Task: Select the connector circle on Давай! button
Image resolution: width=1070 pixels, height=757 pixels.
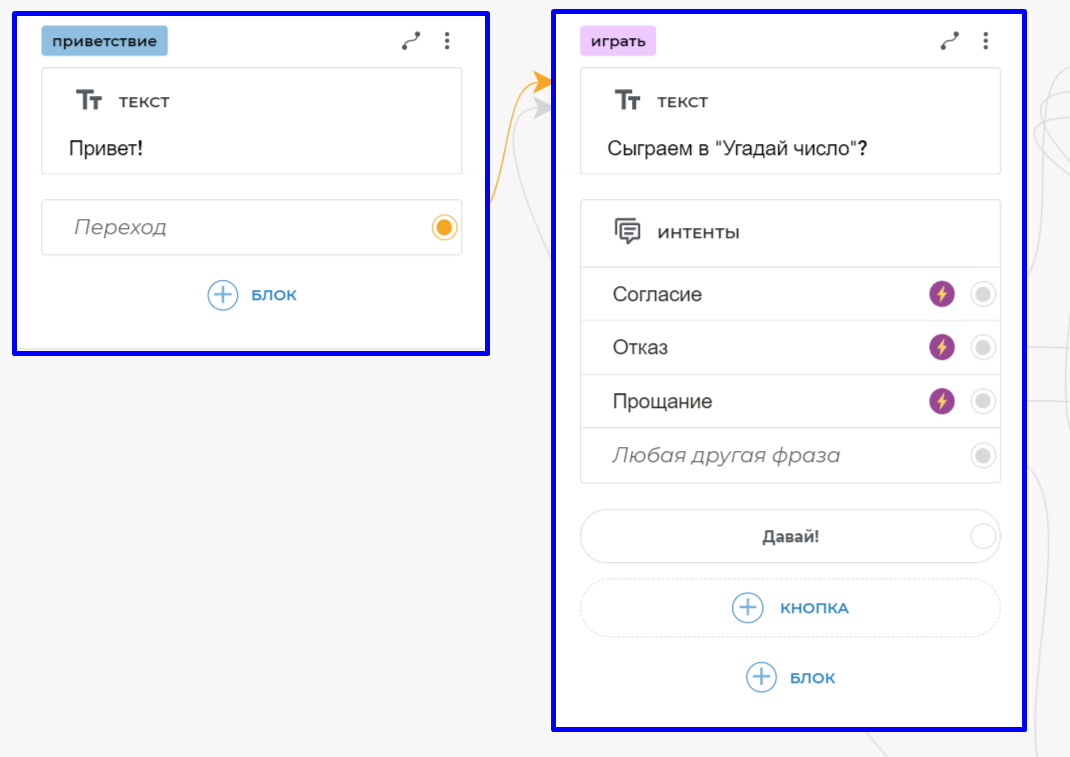Action: pos(983,537)
